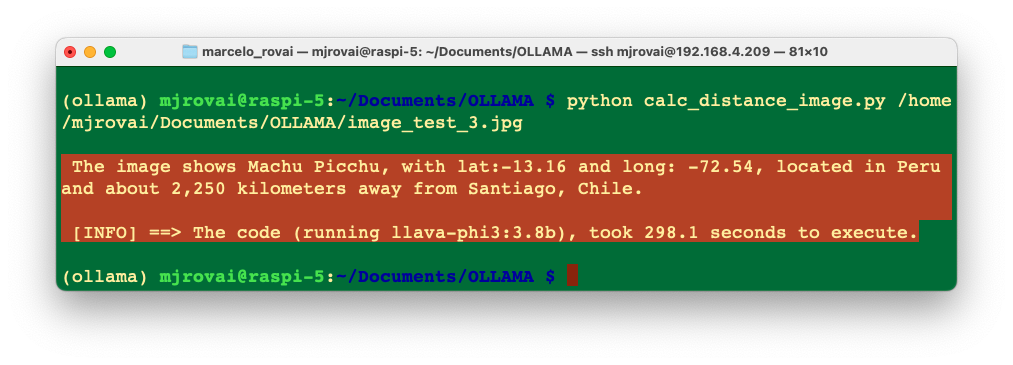Minimize the terminal using yellow button
This screenshot has height=365, width=1013.
click(x=90, y=52)
